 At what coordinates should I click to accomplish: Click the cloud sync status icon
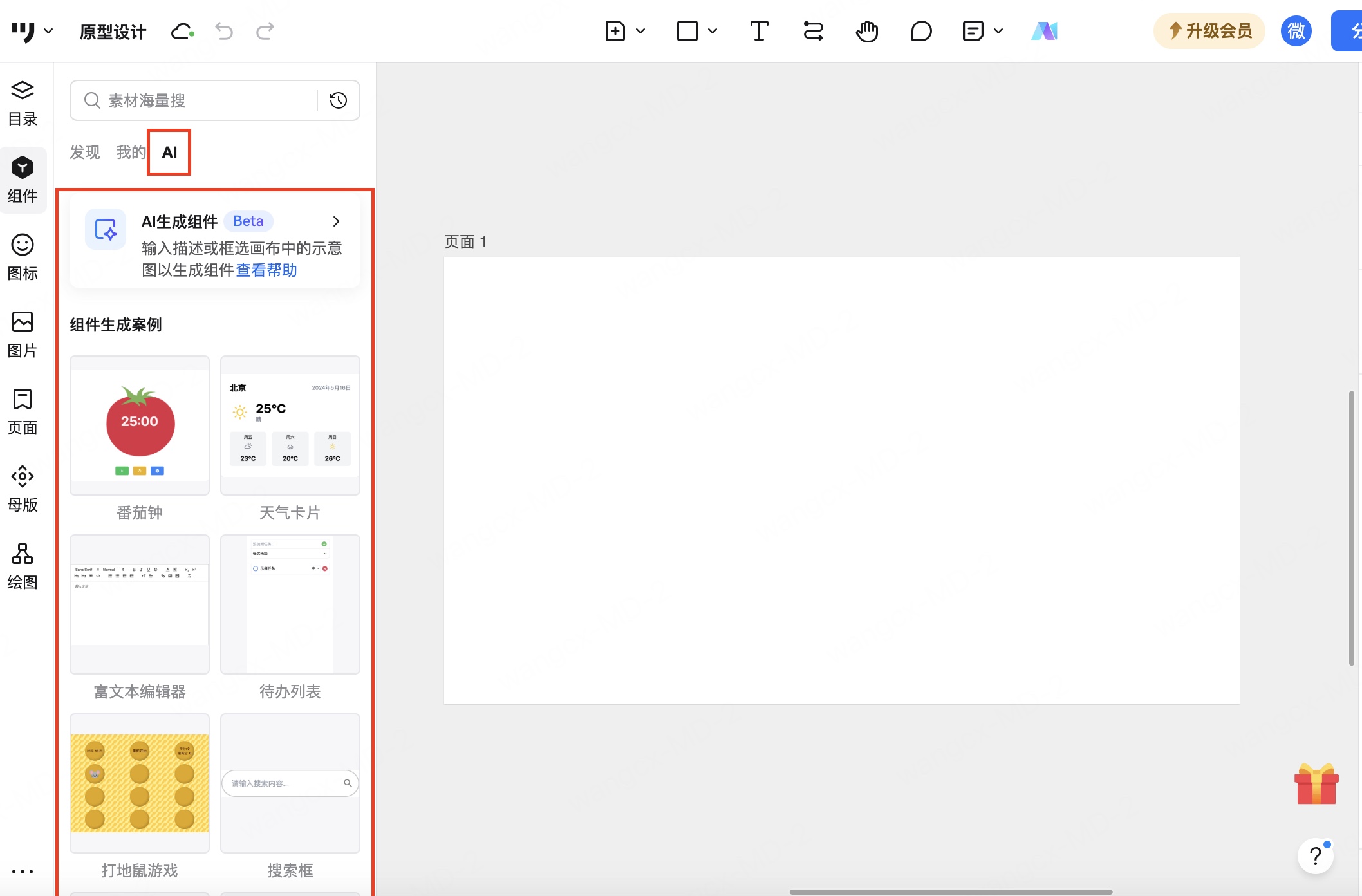[182, 31]
